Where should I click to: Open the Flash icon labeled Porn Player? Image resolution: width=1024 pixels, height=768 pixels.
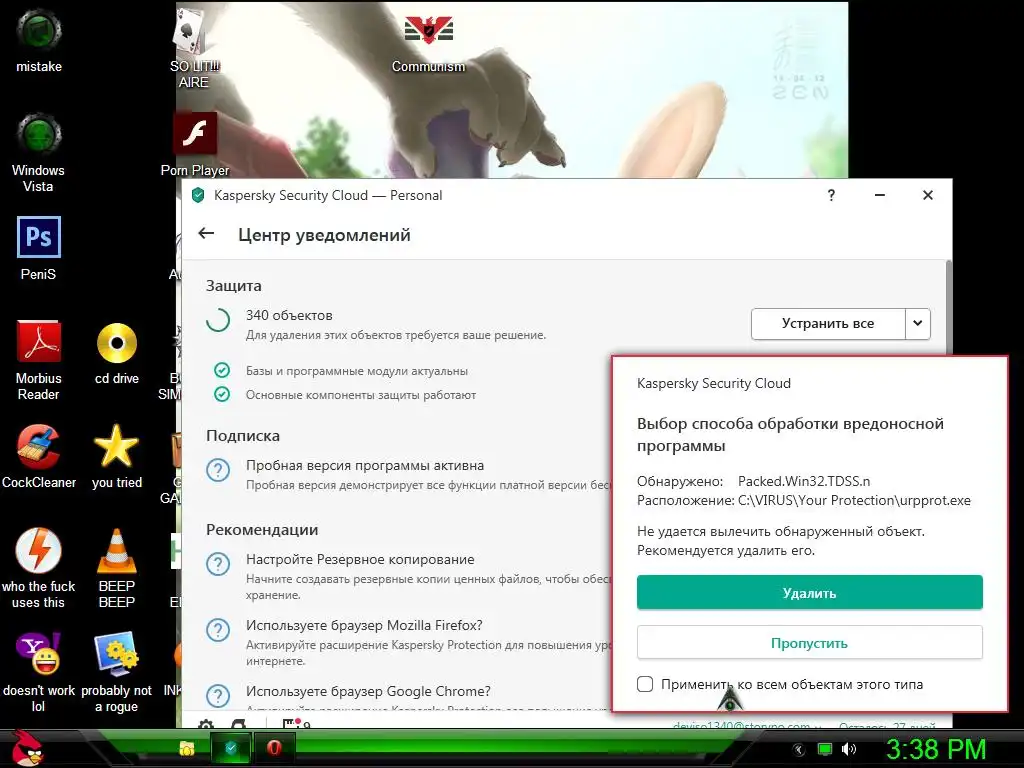tap(195, 144)
